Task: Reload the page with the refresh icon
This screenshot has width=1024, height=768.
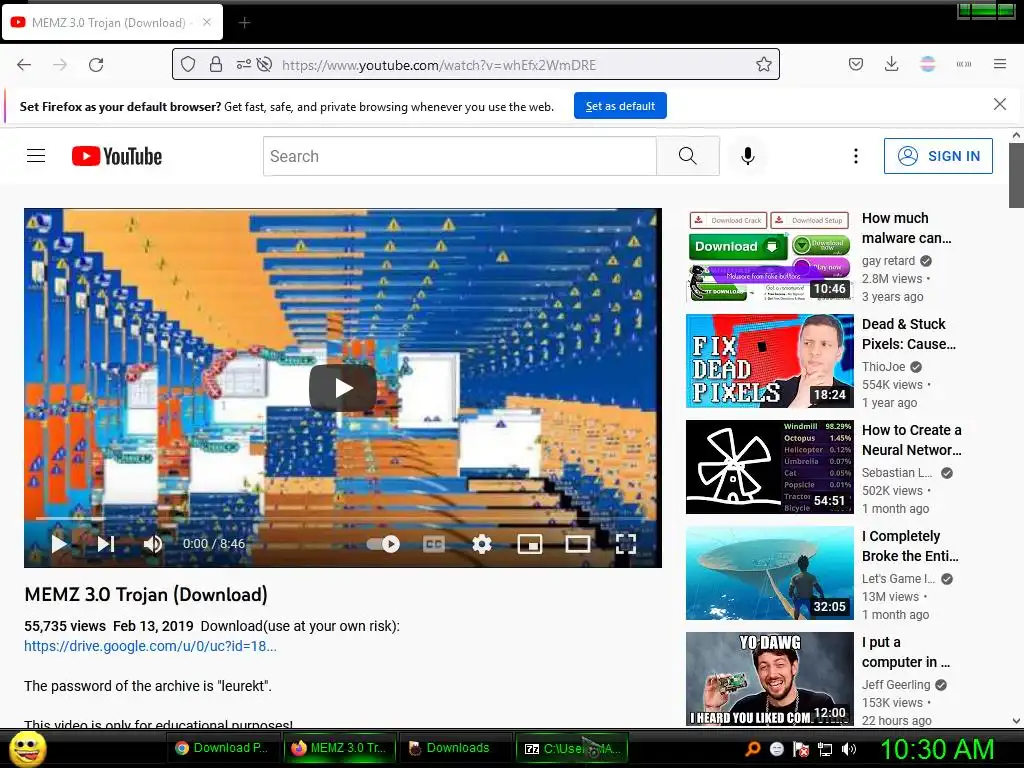Action: tap(96, 65)
